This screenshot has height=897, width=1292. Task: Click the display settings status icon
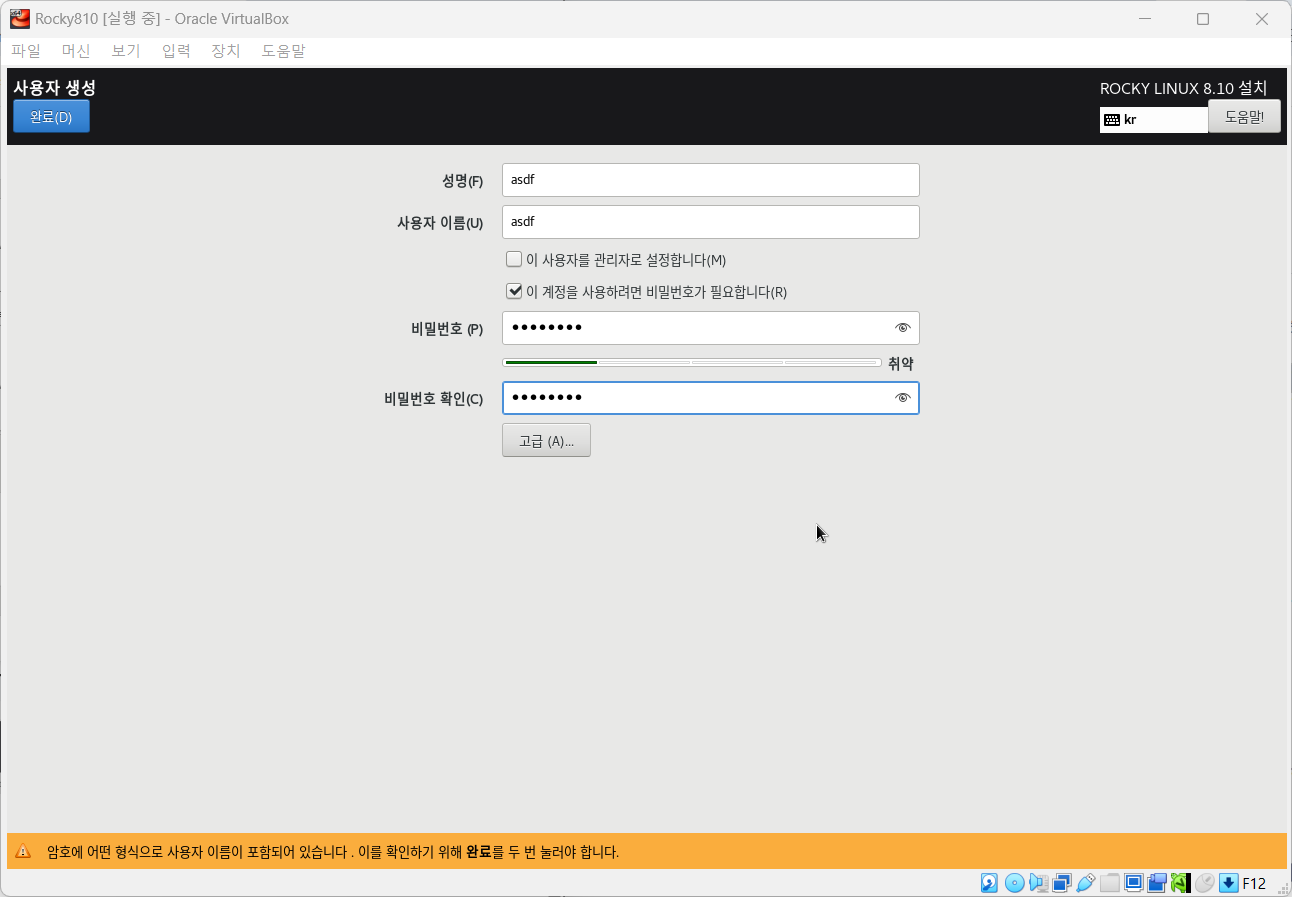click(x=1134, y=883)
